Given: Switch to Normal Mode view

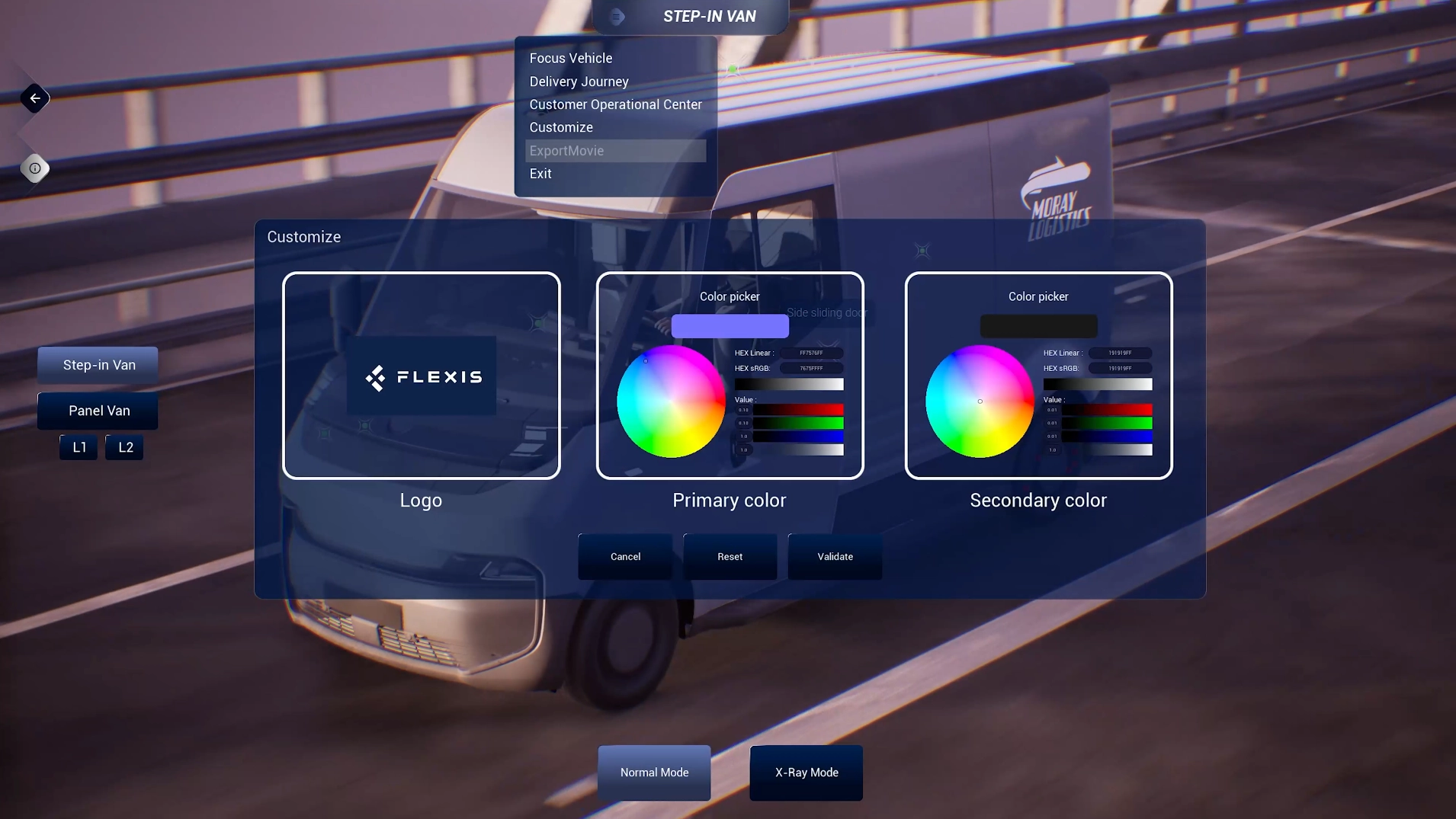Looking at the screenshot, I should [654, 773].
